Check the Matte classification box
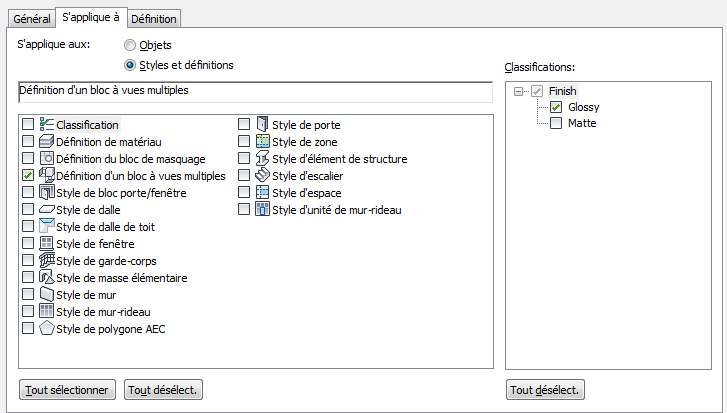This screenshot has width=727, height=413. 556,124
